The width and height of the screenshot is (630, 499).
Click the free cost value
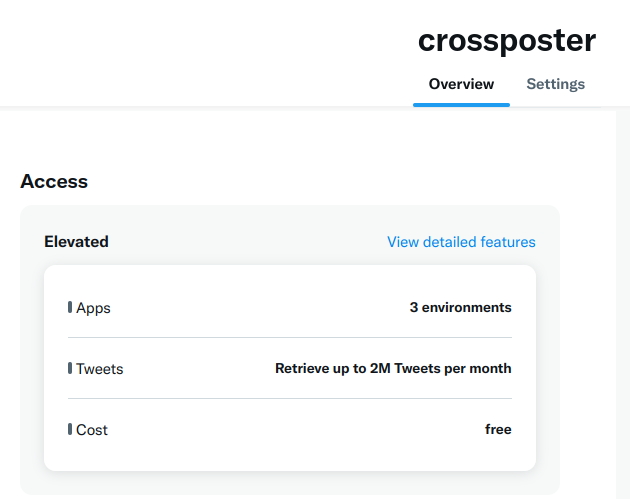tap(498, 430)
